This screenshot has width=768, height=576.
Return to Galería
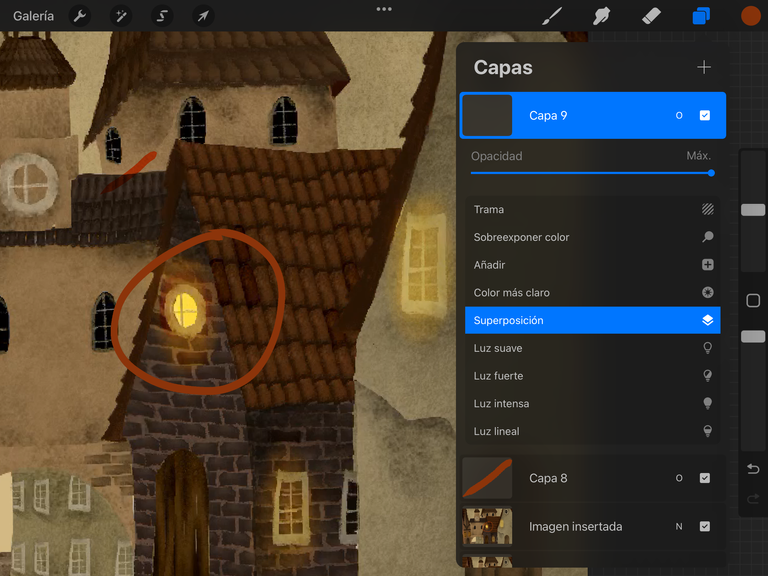click(x=33, y=16)
